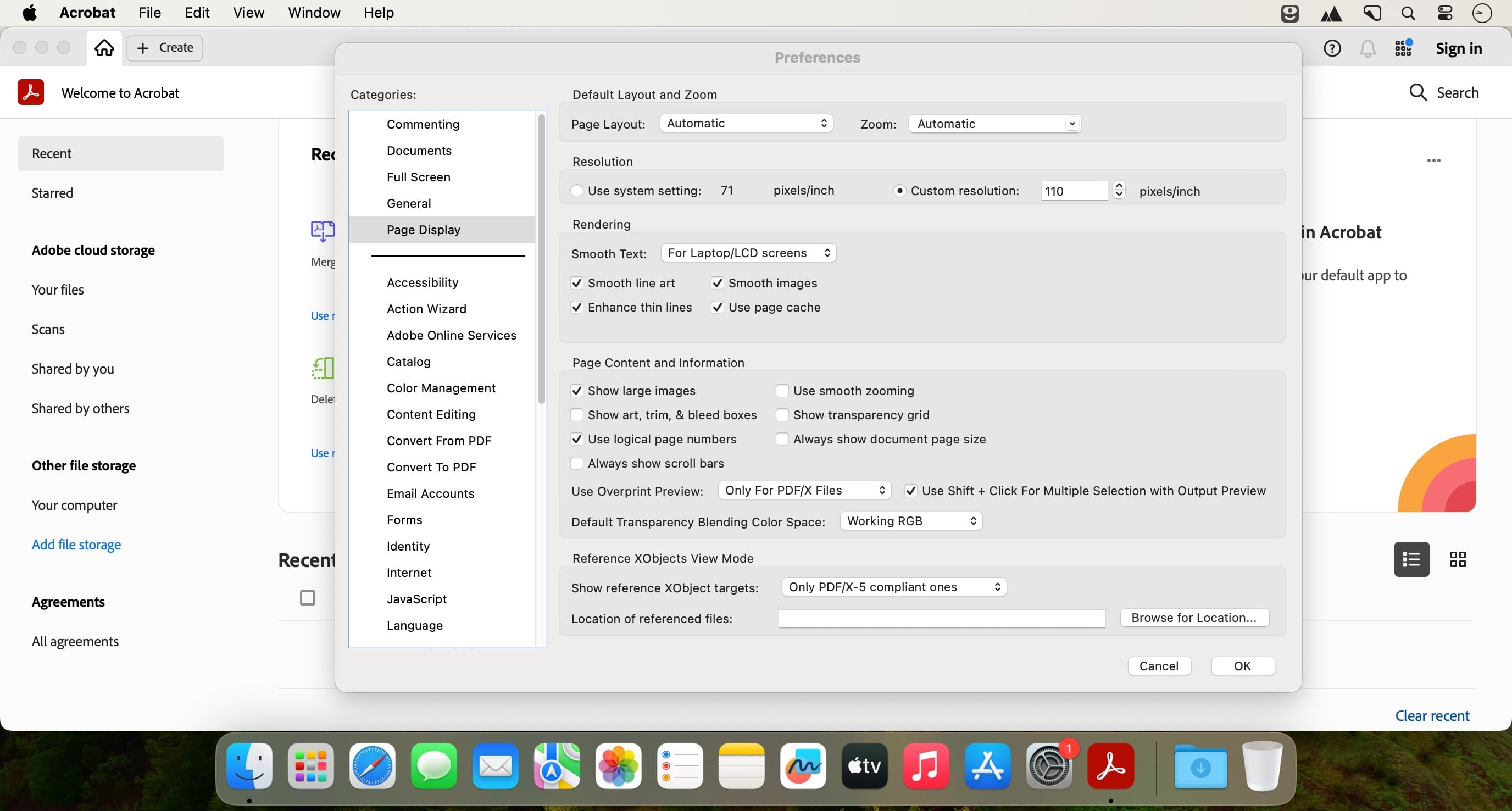This screenshot has height=811, width=1512.
Task: Open the Zoom combo box
Action: click(994, 123)
